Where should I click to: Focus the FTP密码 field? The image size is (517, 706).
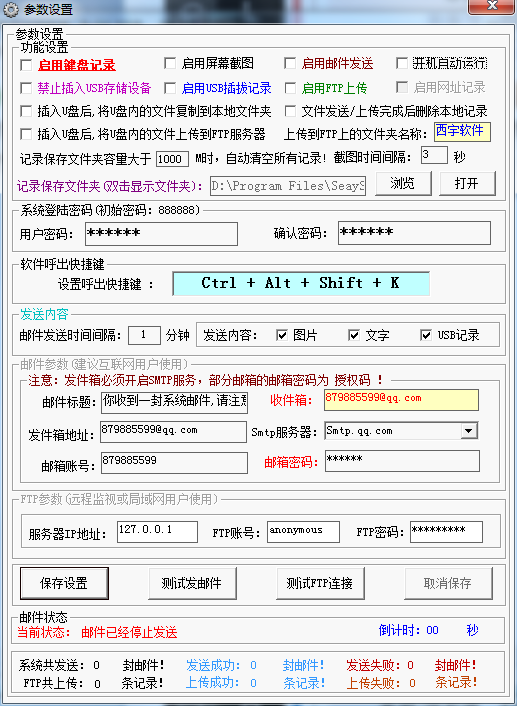(446, 532)
